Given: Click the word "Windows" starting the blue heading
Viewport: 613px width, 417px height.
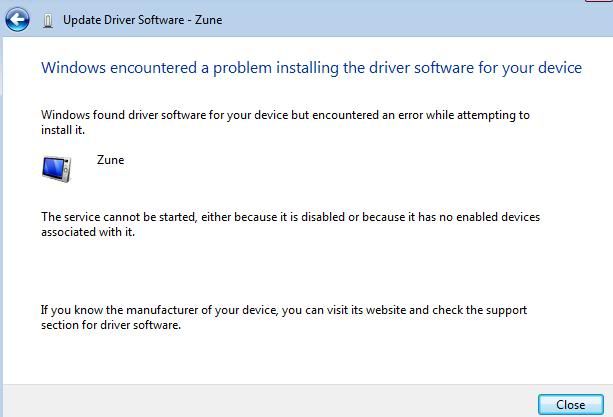Looking at the screenshot, I should coord(73,68).
